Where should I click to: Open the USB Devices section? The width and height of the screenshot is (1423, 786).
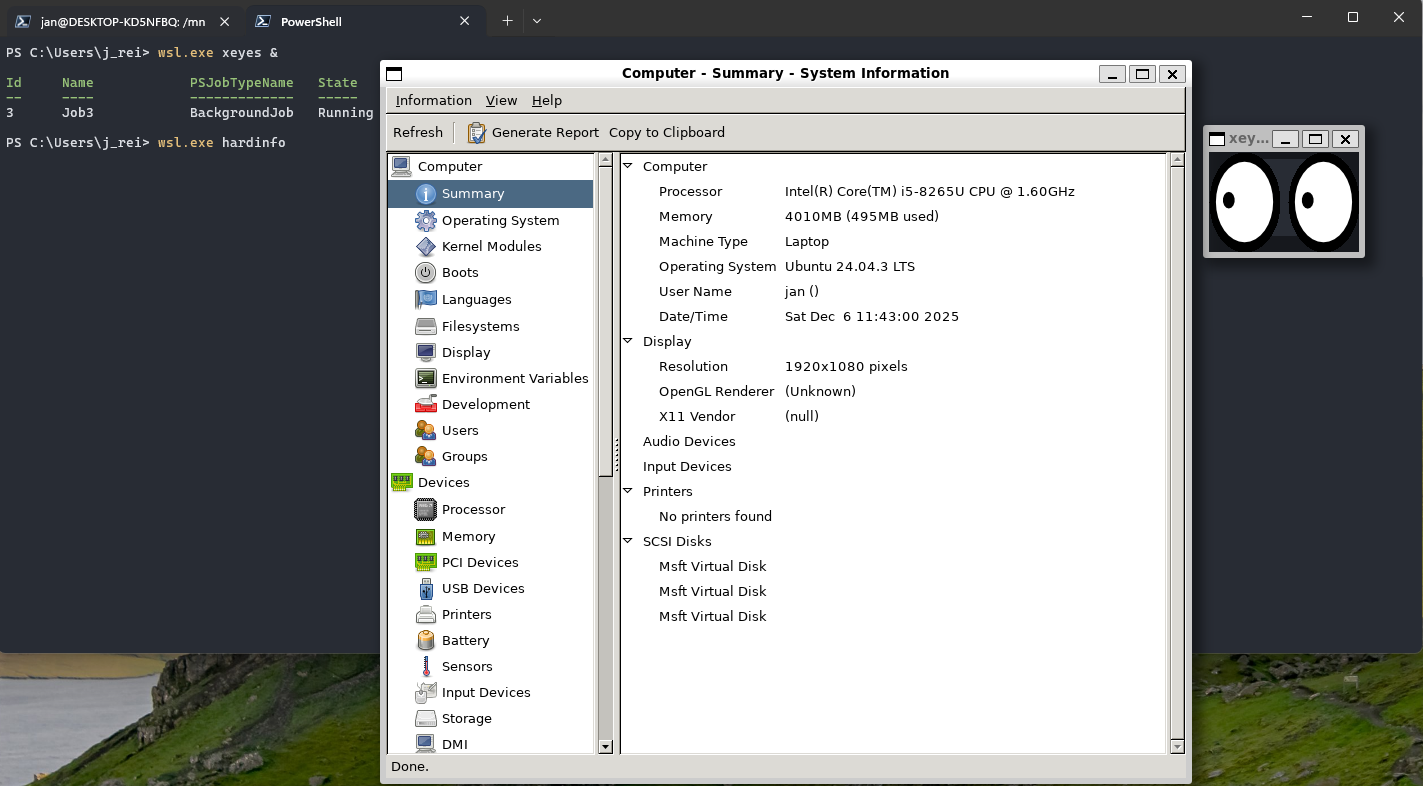click(x=485, y=588)
